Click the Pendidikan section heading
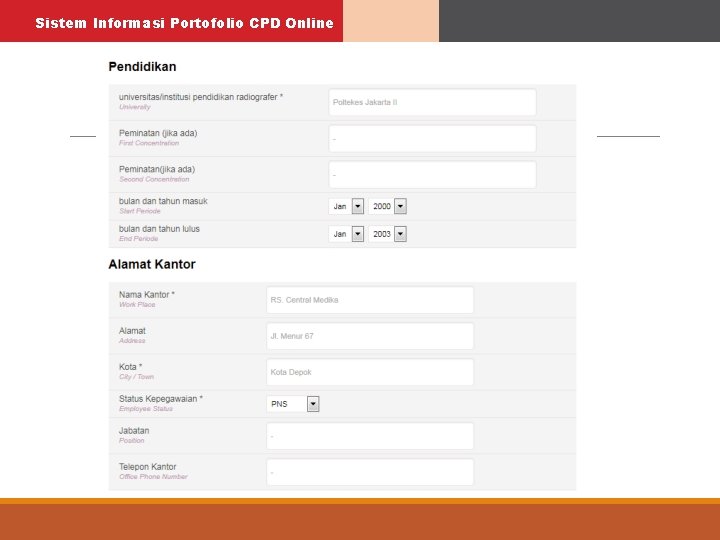 (142, 67)
